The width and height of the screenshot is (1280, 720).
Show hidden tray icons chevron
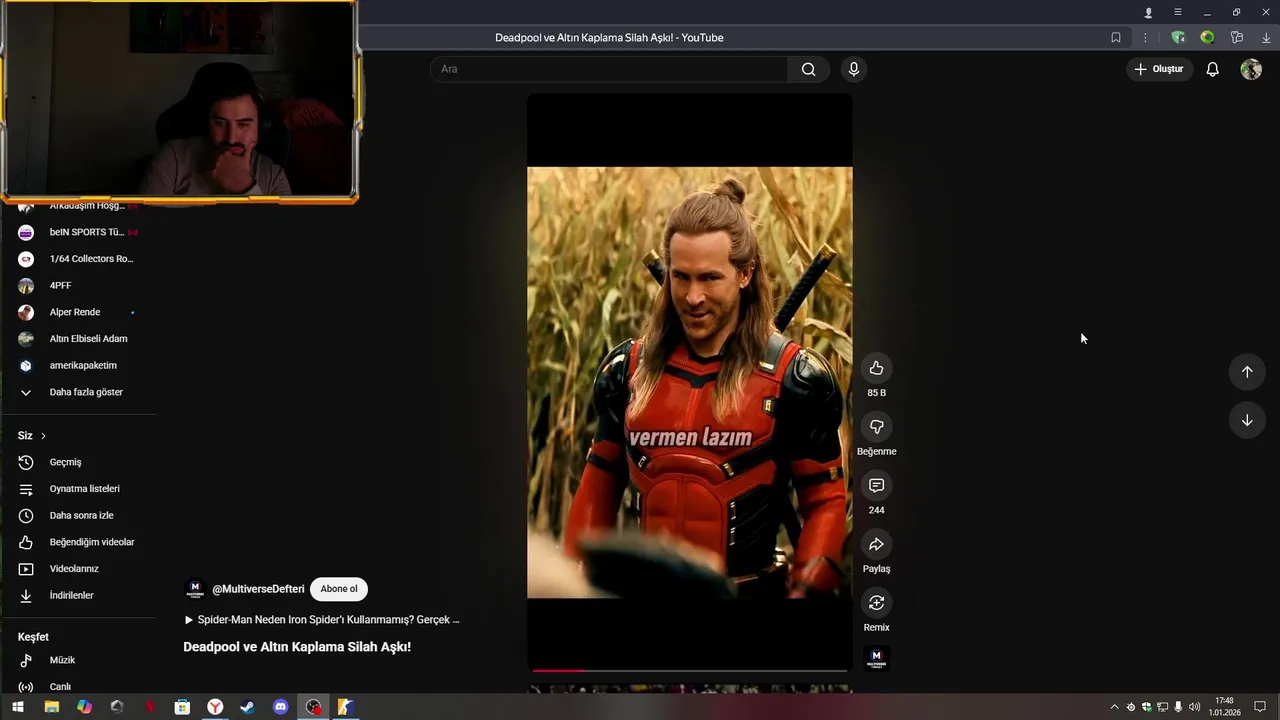tap(1115, 707)
